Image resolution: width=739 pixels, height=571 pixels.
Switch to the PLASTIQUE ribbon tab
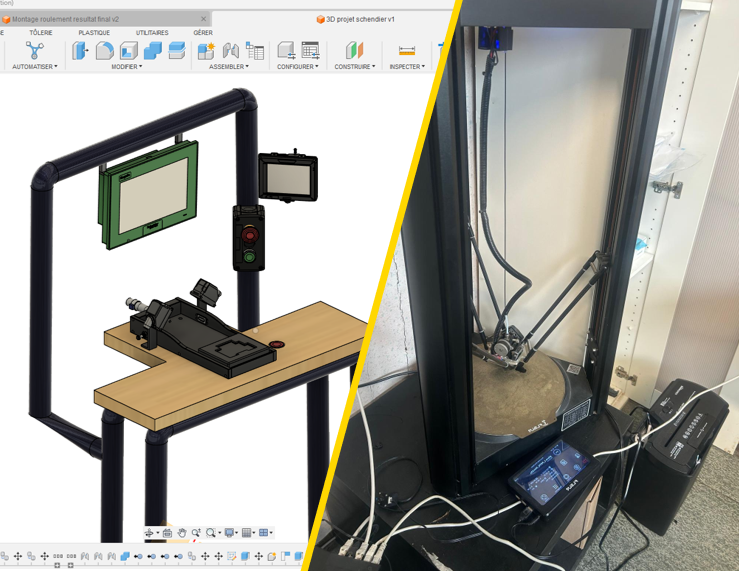pyautogui.click(x=94, y=33)
